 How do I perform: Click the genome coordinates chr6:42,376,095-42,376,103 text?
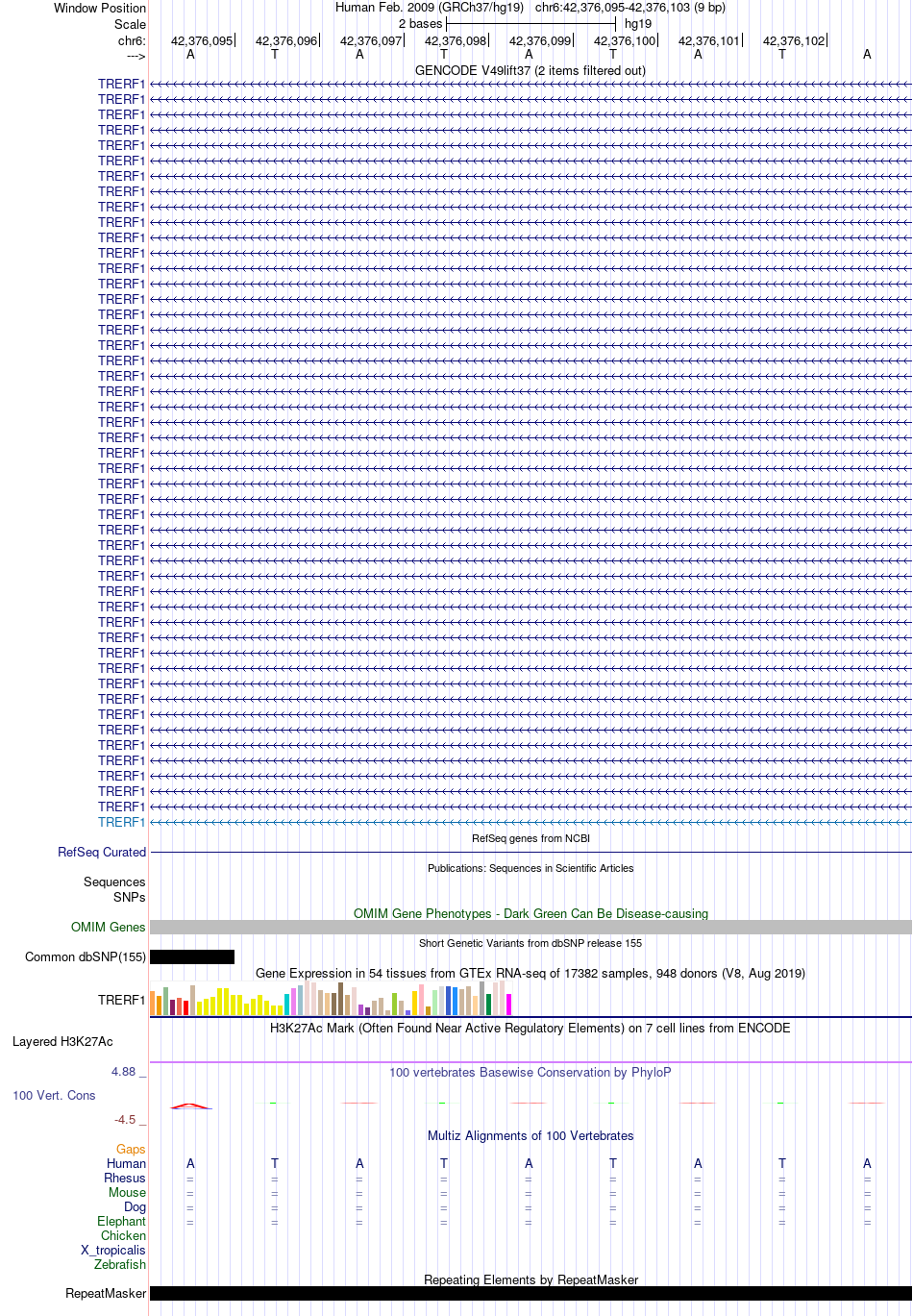630,8
